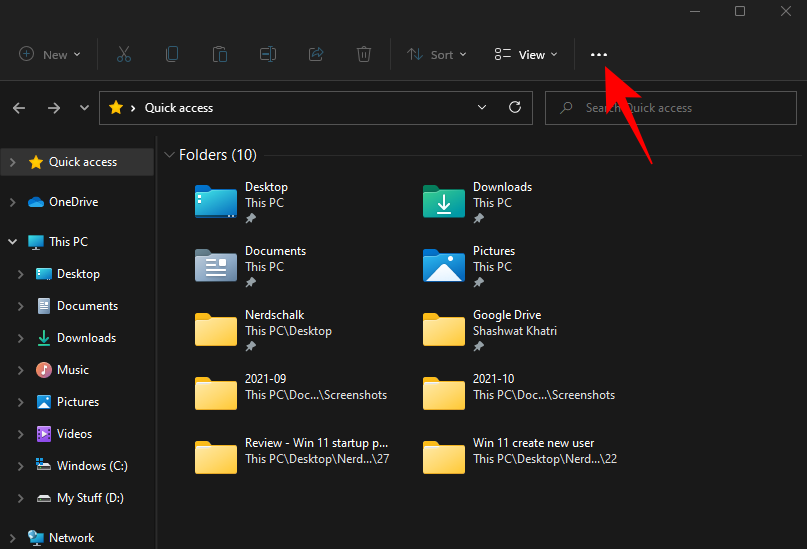
Task: Select Windows (C:) drive in sidebar
Action: pos(92,466)
